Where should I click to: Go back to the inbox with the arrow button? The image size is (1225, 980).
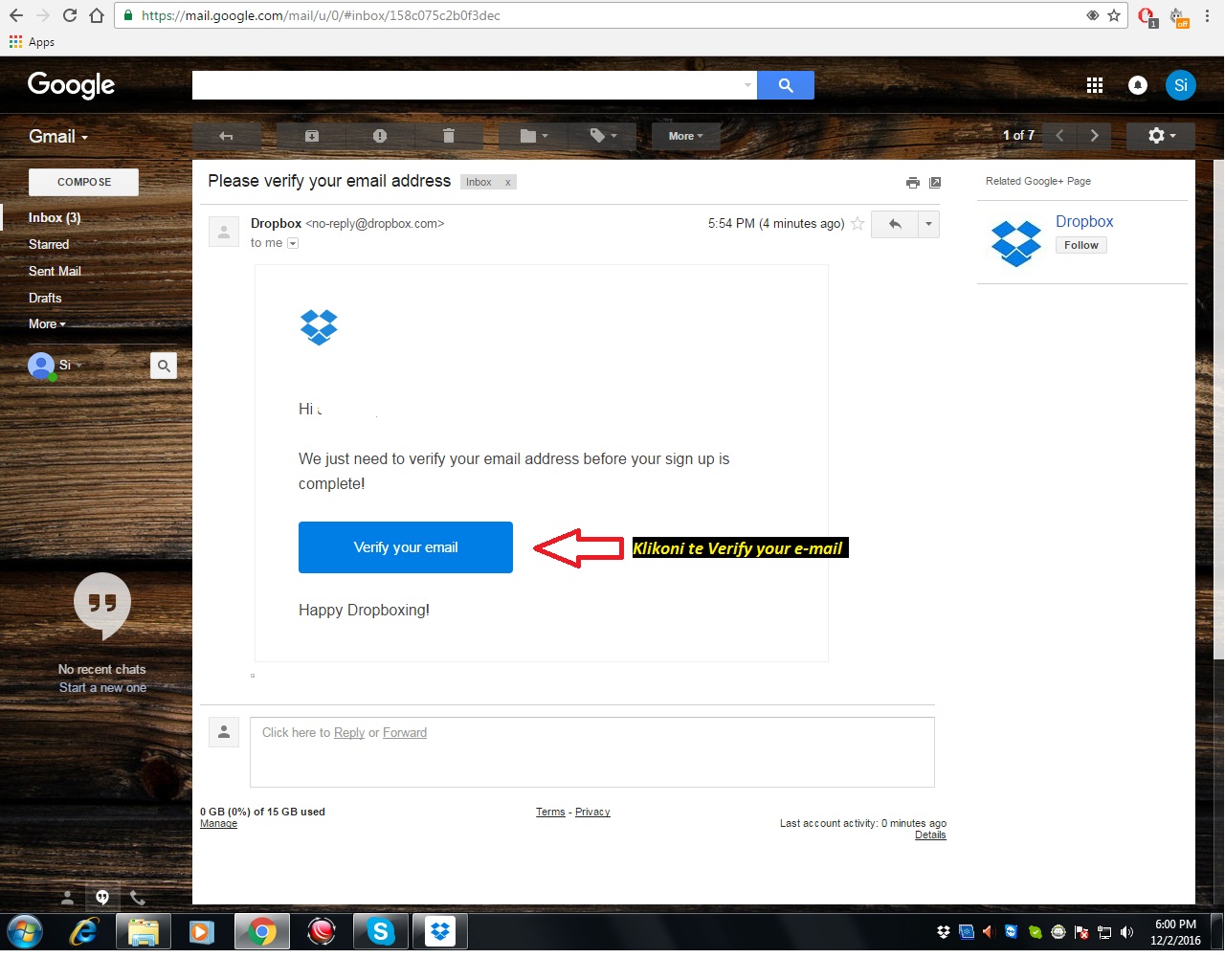pyautogui.click(x=227, y=136)
